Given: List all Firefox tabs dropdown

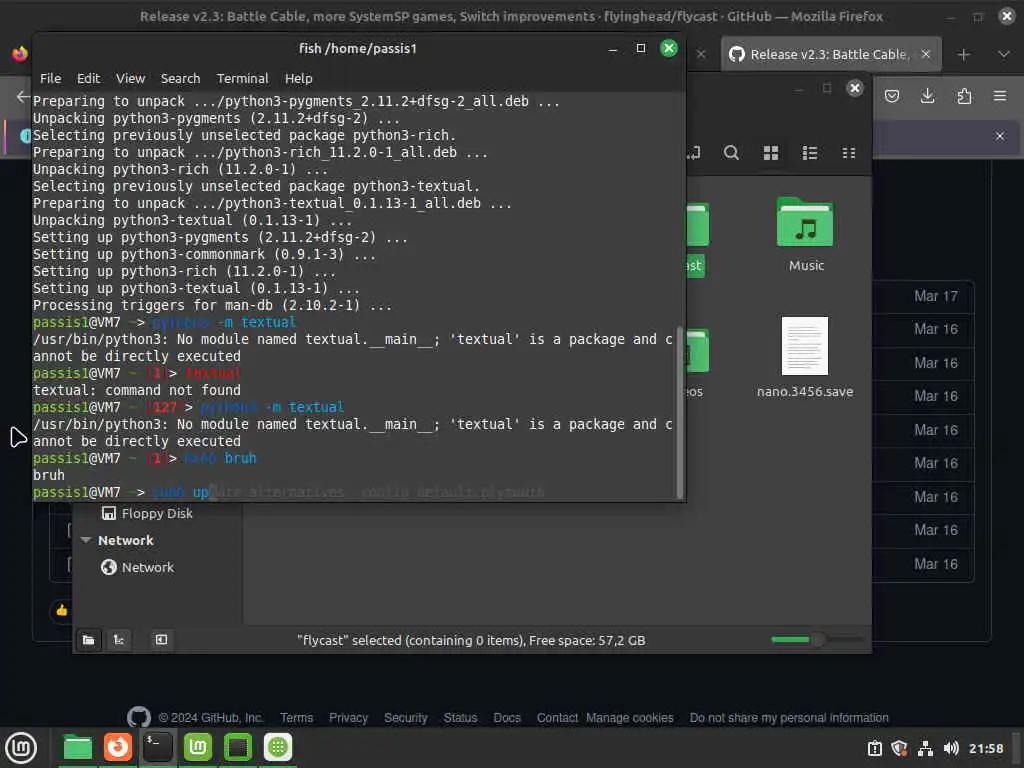Looking at the screenshot, I should click(x=1004, y=55).
